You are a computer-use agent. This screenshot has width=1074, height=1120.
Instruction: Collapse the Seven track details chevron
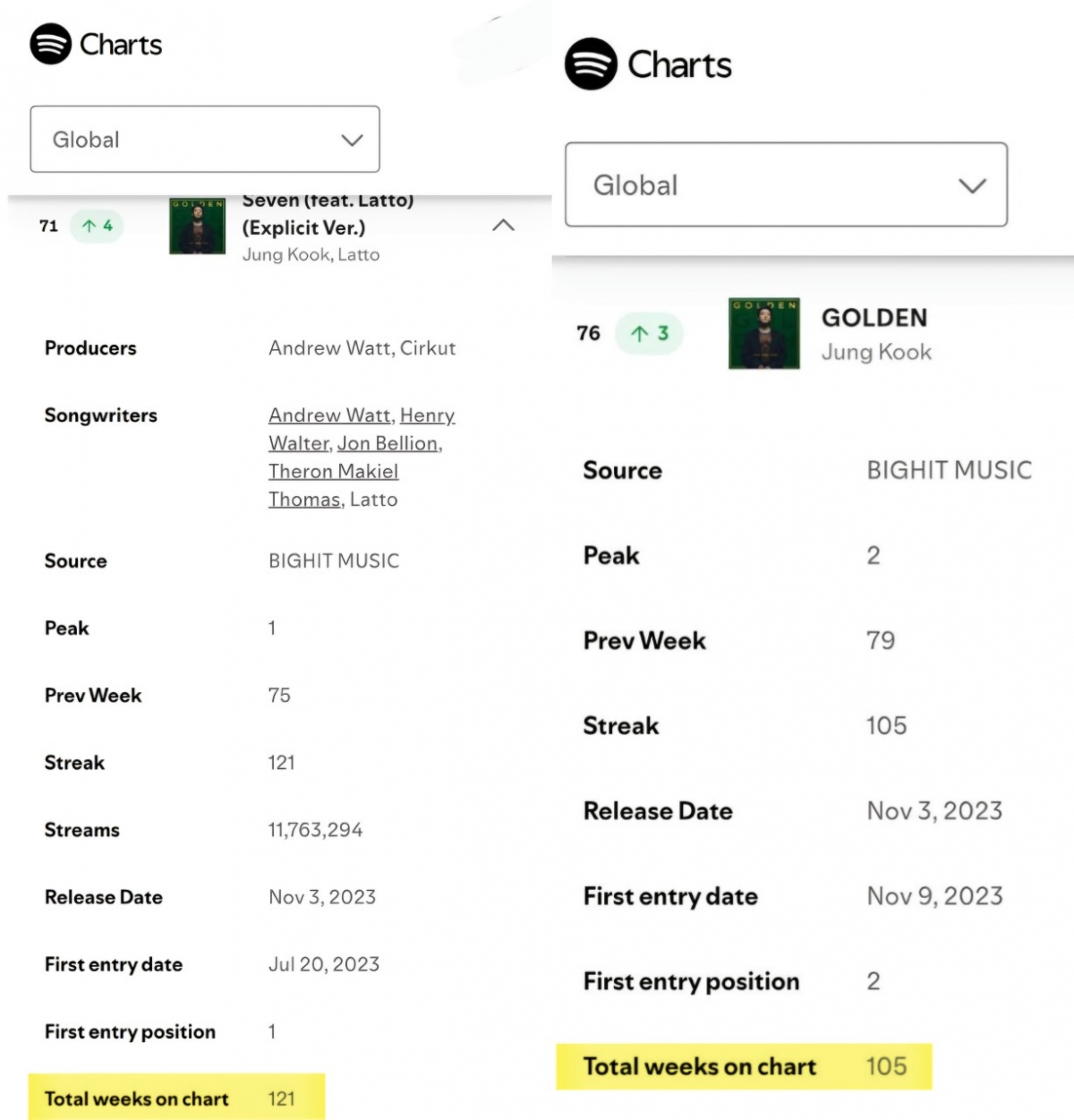(x=503, y=226)
